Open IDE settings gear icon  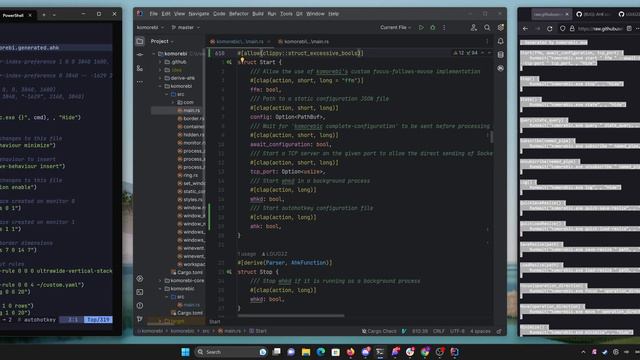(500, 27)
